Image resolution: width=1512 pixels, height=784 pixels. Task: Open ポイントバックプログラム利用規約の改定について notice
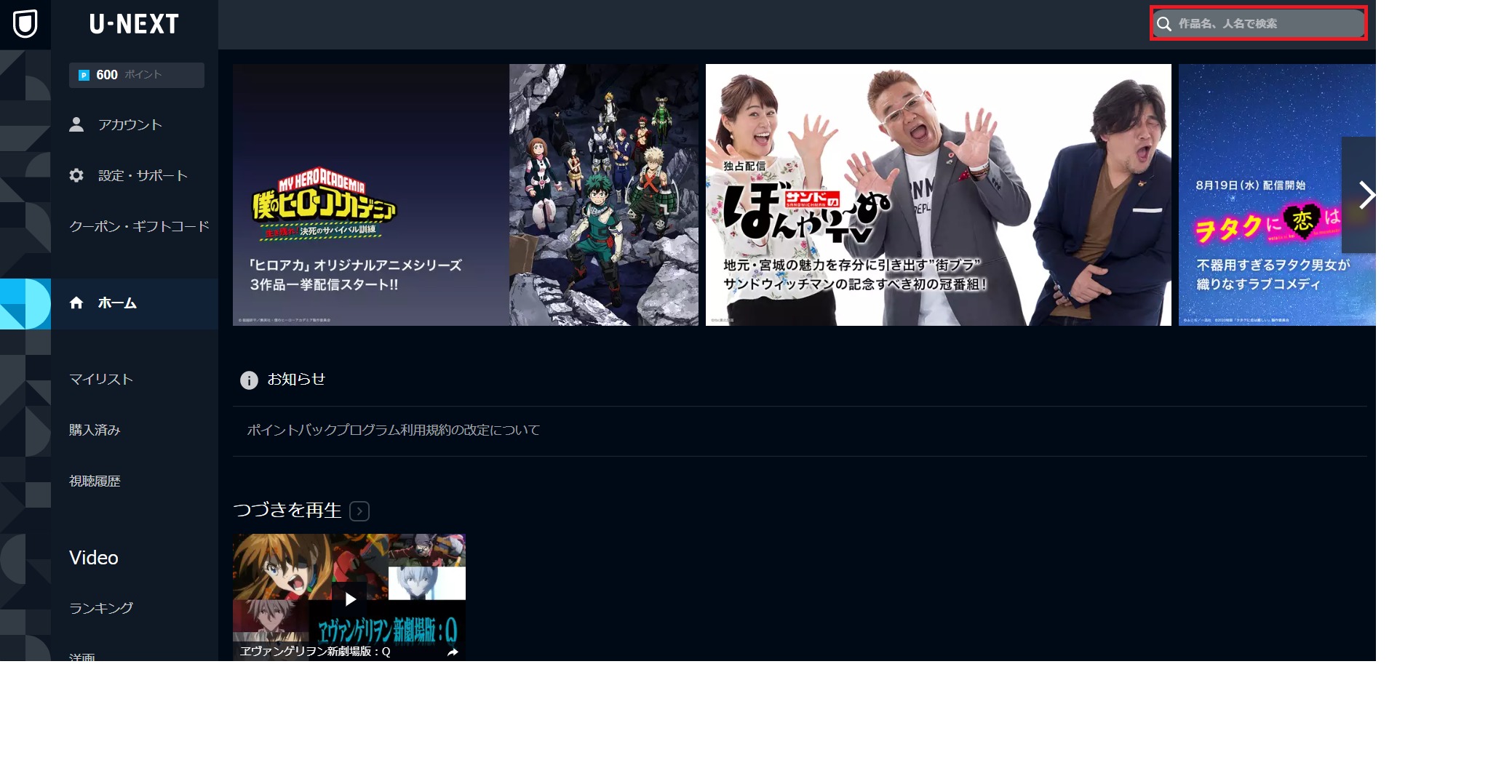pos(394,431)
